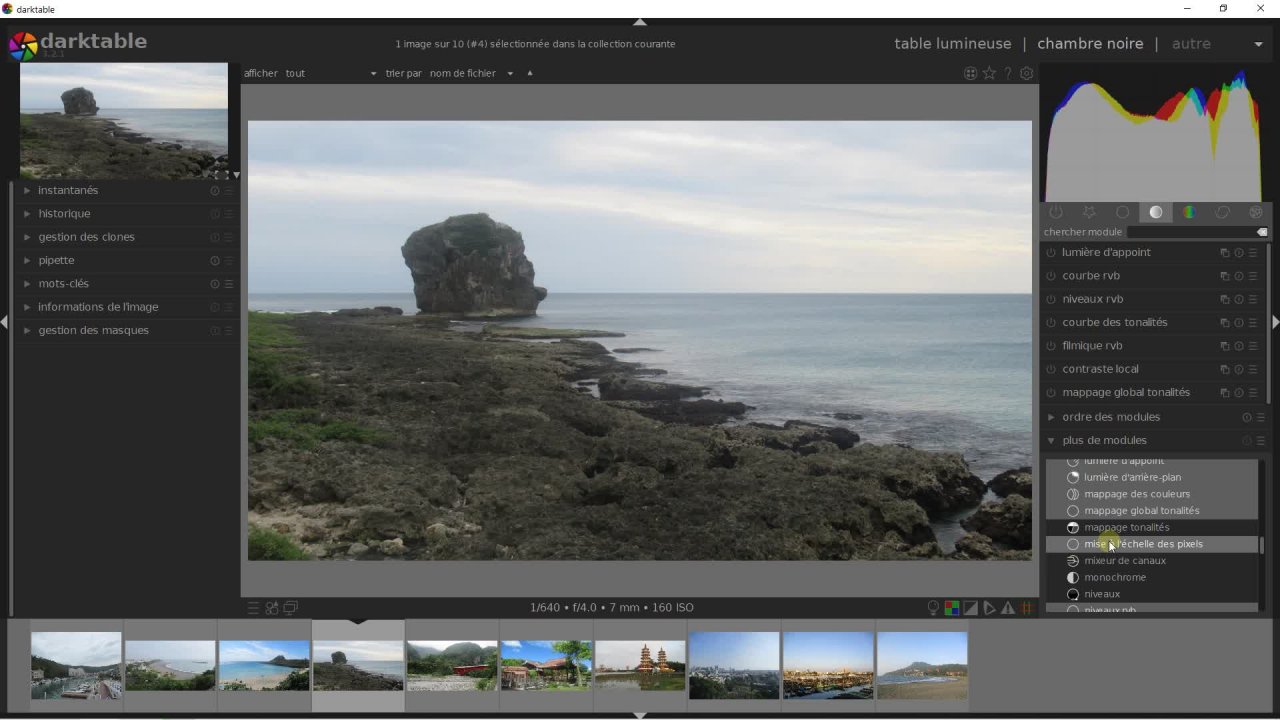This screenshot has height=720, width=1280.
Task: Select the color module group icon
Action: tap(1189, 212)
